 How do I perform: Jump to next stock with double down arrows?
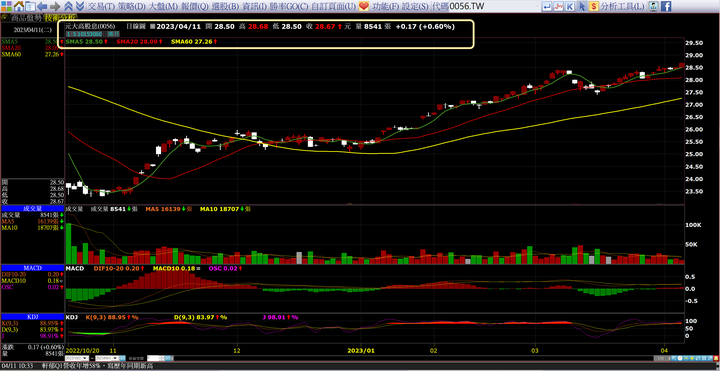click(x=79, y=6)
